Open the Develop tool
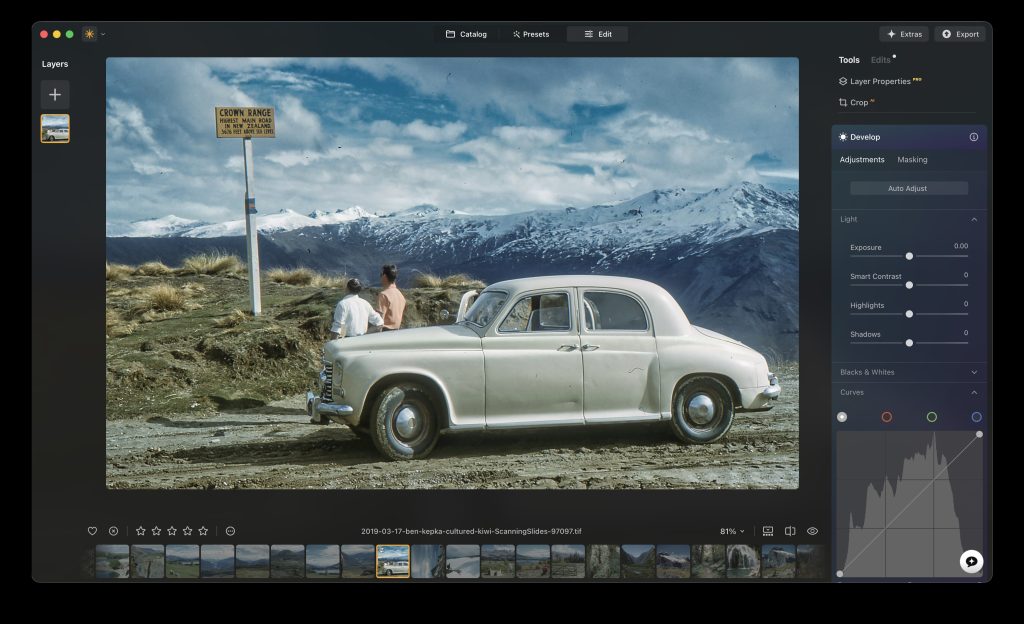1024x624 pixels. tap(866, 137)
